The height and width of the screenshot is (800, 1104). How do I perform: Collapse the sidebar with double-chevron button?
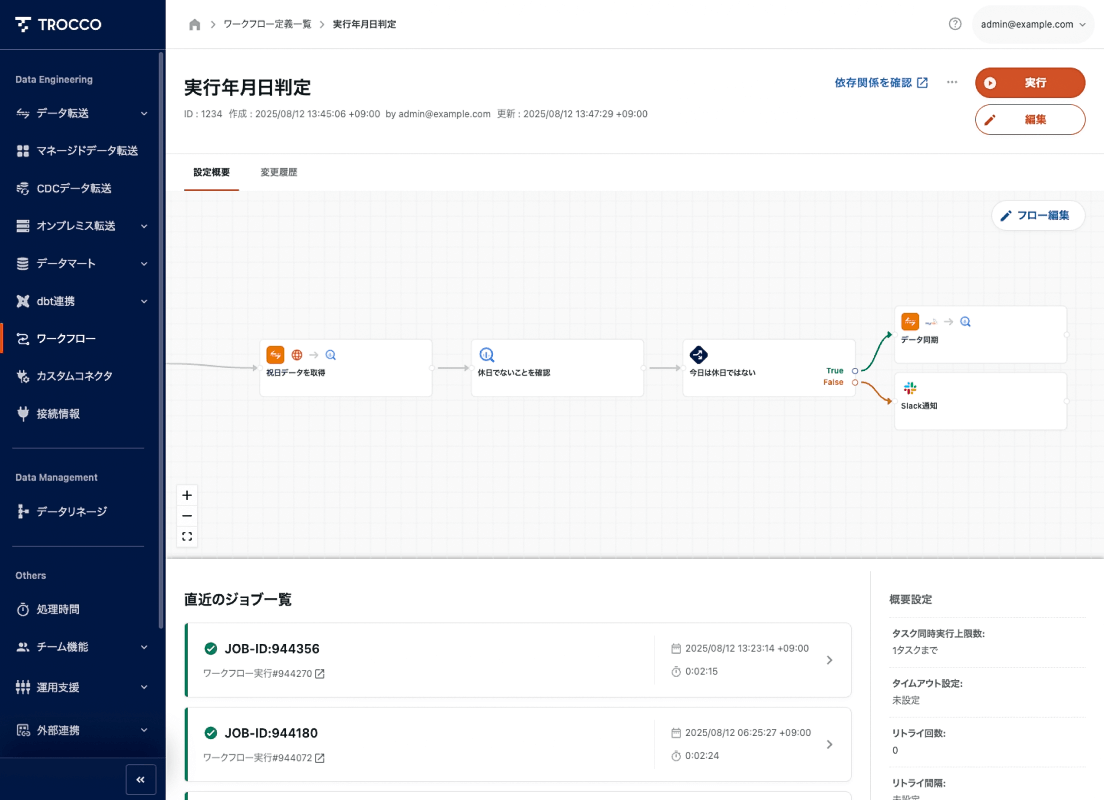(x=141, y=779)
